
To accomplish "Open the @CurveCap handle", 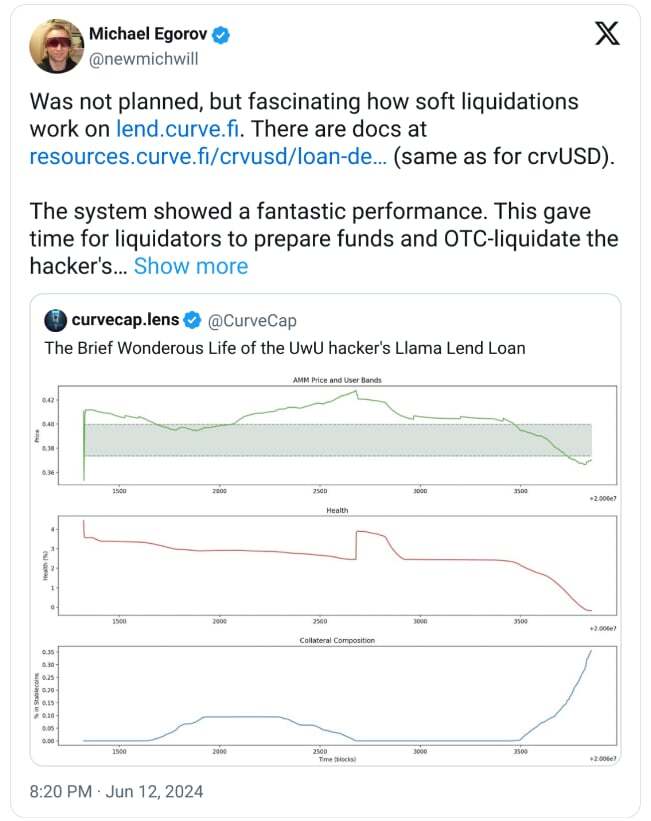I will 251,321.
